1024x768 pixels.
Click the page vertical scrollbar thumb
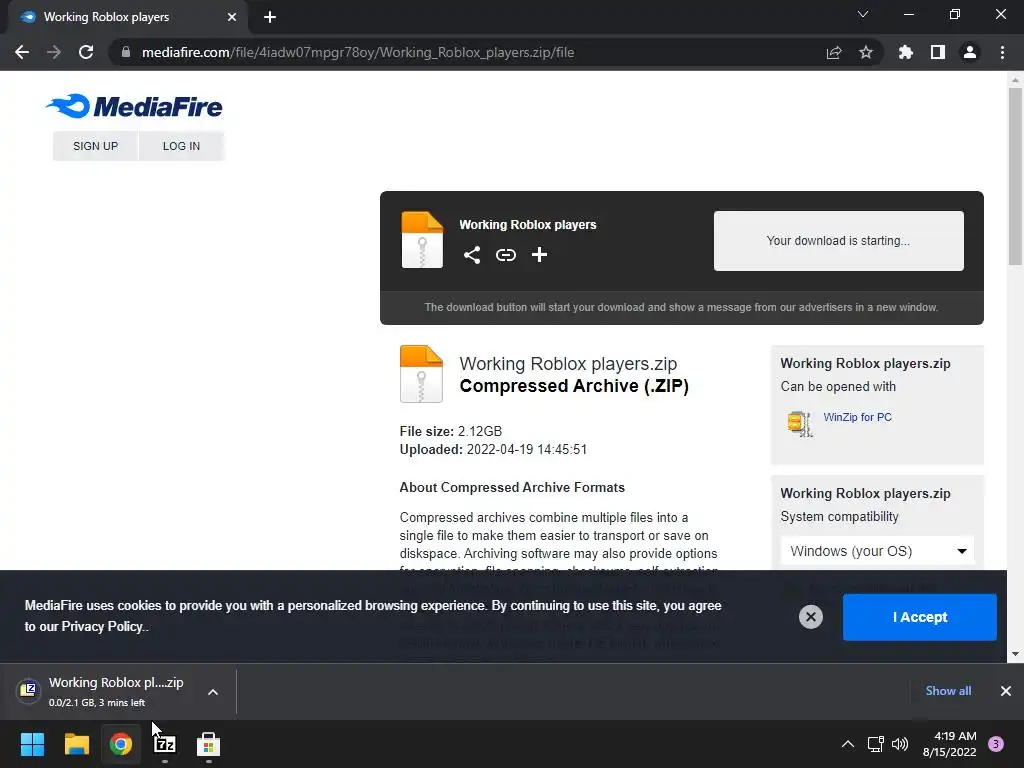[1015, 176]
